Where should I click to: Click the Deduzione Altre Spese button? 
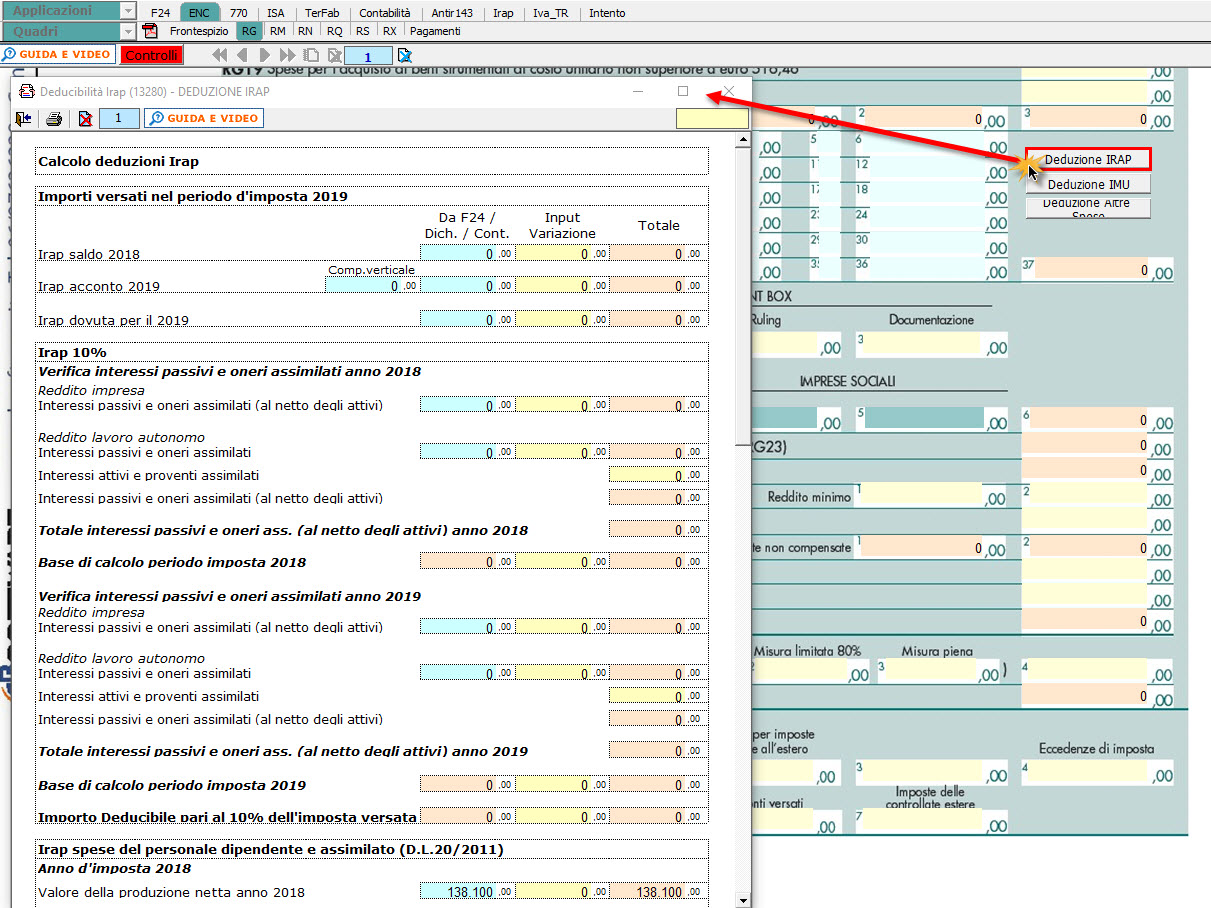(x=1088, y=208)
